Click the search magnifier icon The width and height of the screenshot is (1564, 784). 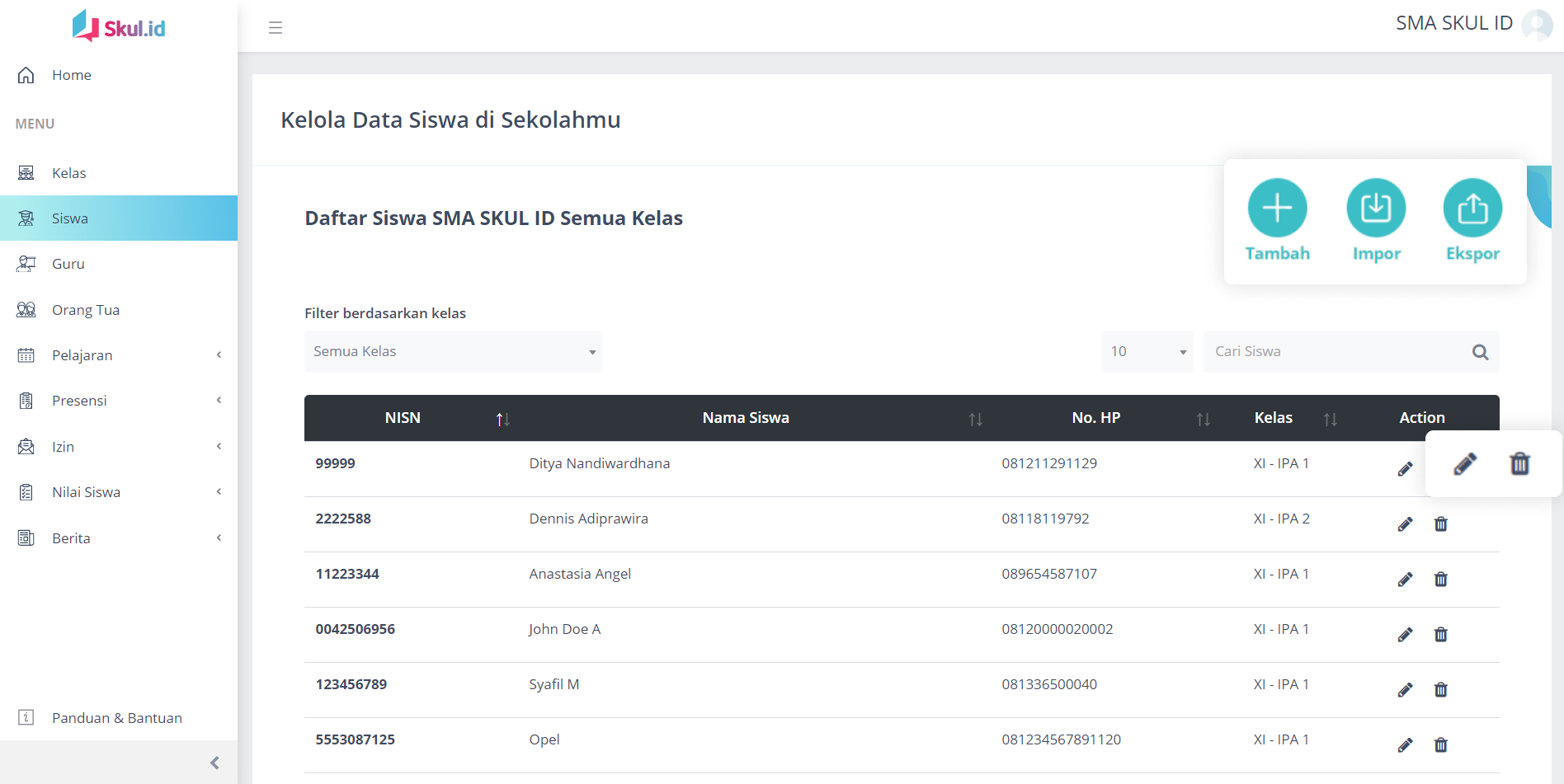coord(1480,352)
